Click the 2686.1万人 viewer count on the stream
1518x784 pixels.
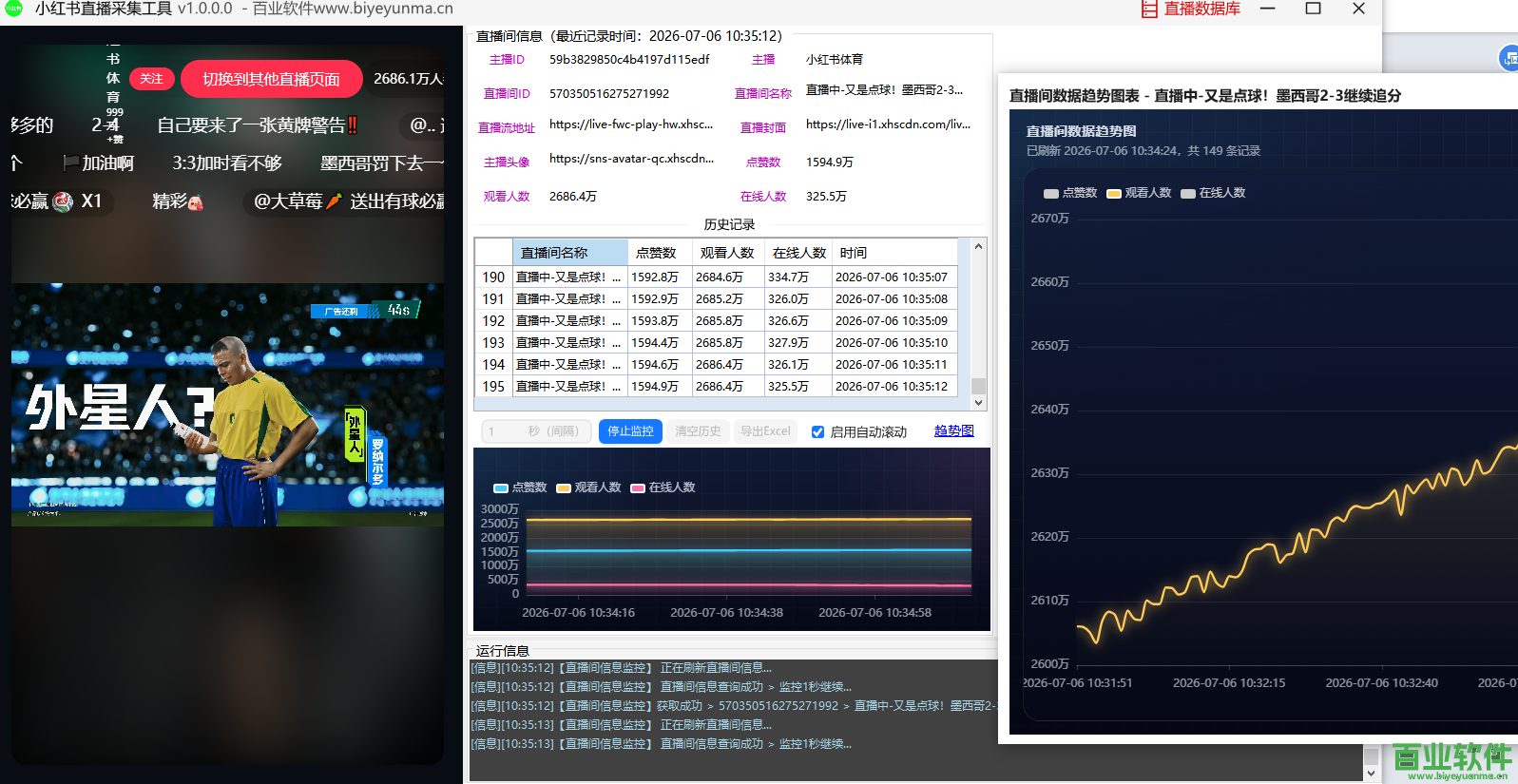[x=409, y=79]
